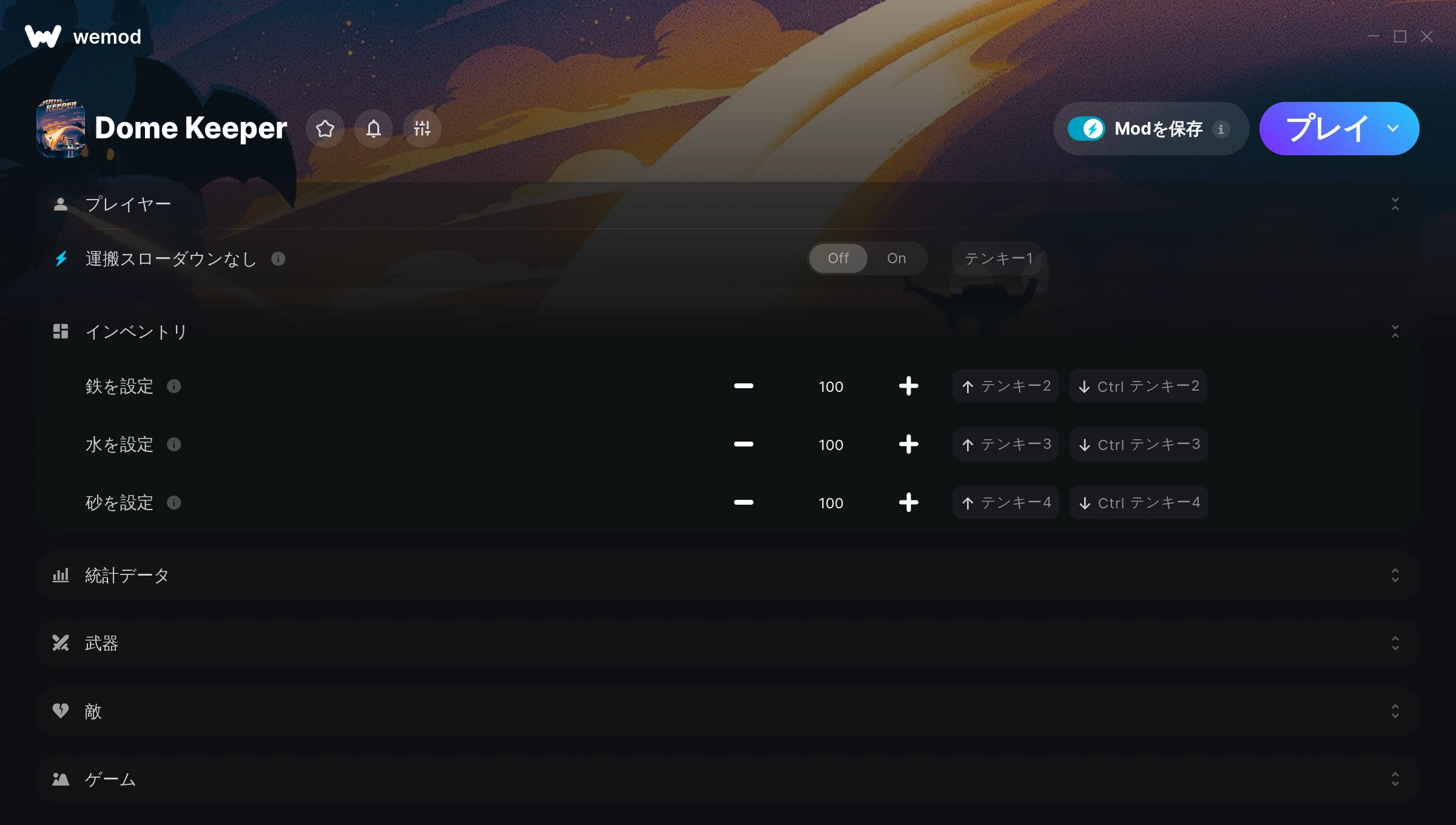Open the dropdown arrow on the プレイ button
Image resolution: width=1456 pixels, height=825 pixels.
pos(1393,129)
